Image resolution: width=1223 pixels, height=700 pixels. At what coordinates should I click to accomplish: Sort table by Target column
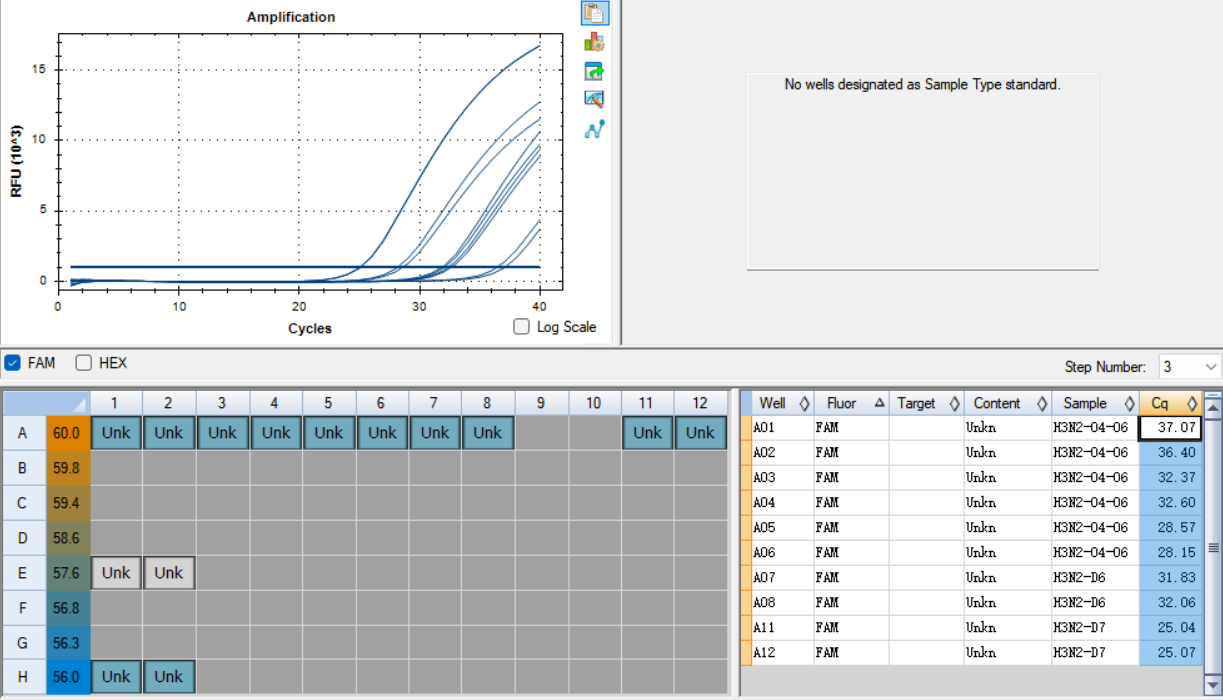coord(926,403)
